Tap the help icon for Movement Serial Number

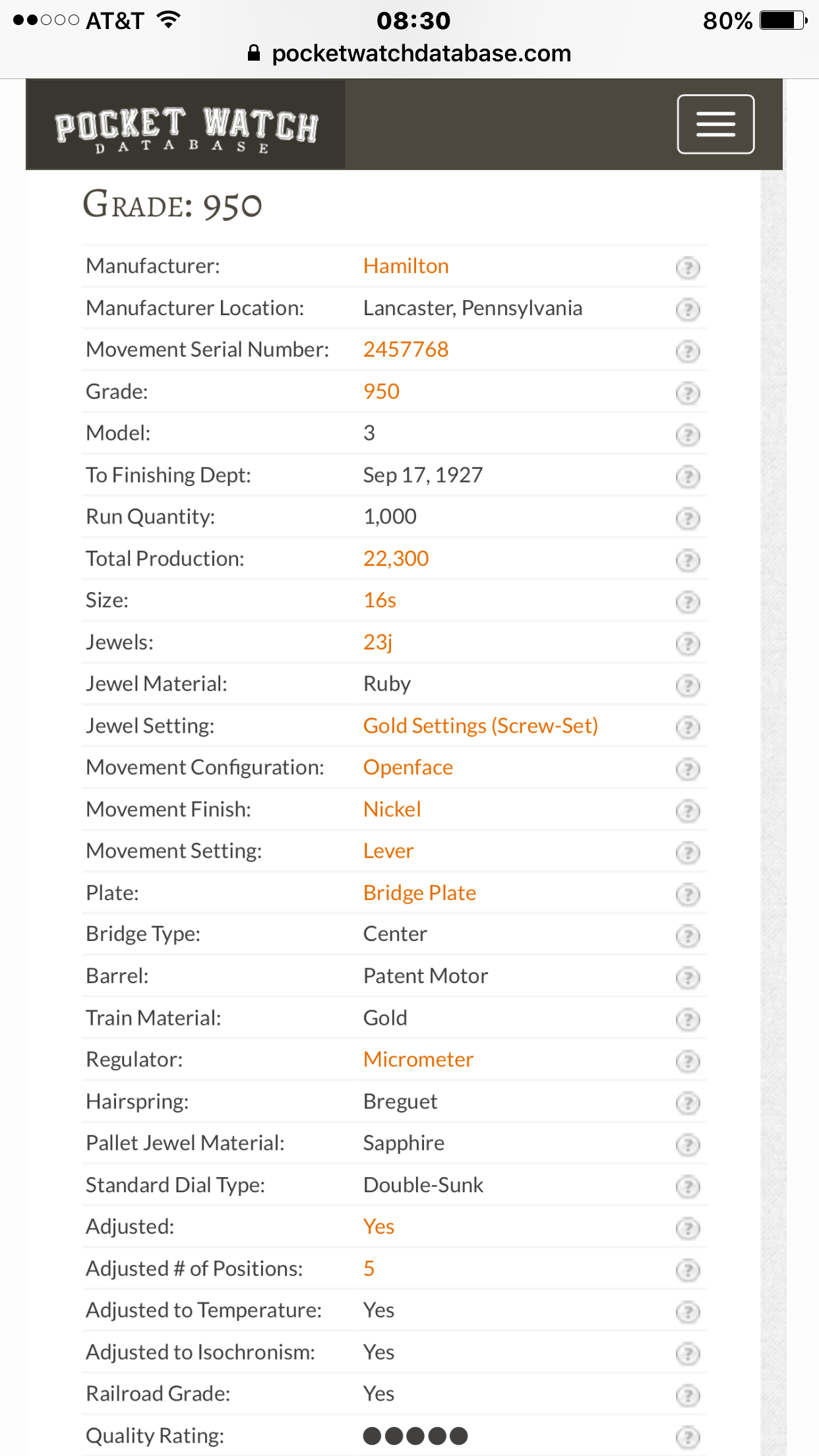click(687, 351)
